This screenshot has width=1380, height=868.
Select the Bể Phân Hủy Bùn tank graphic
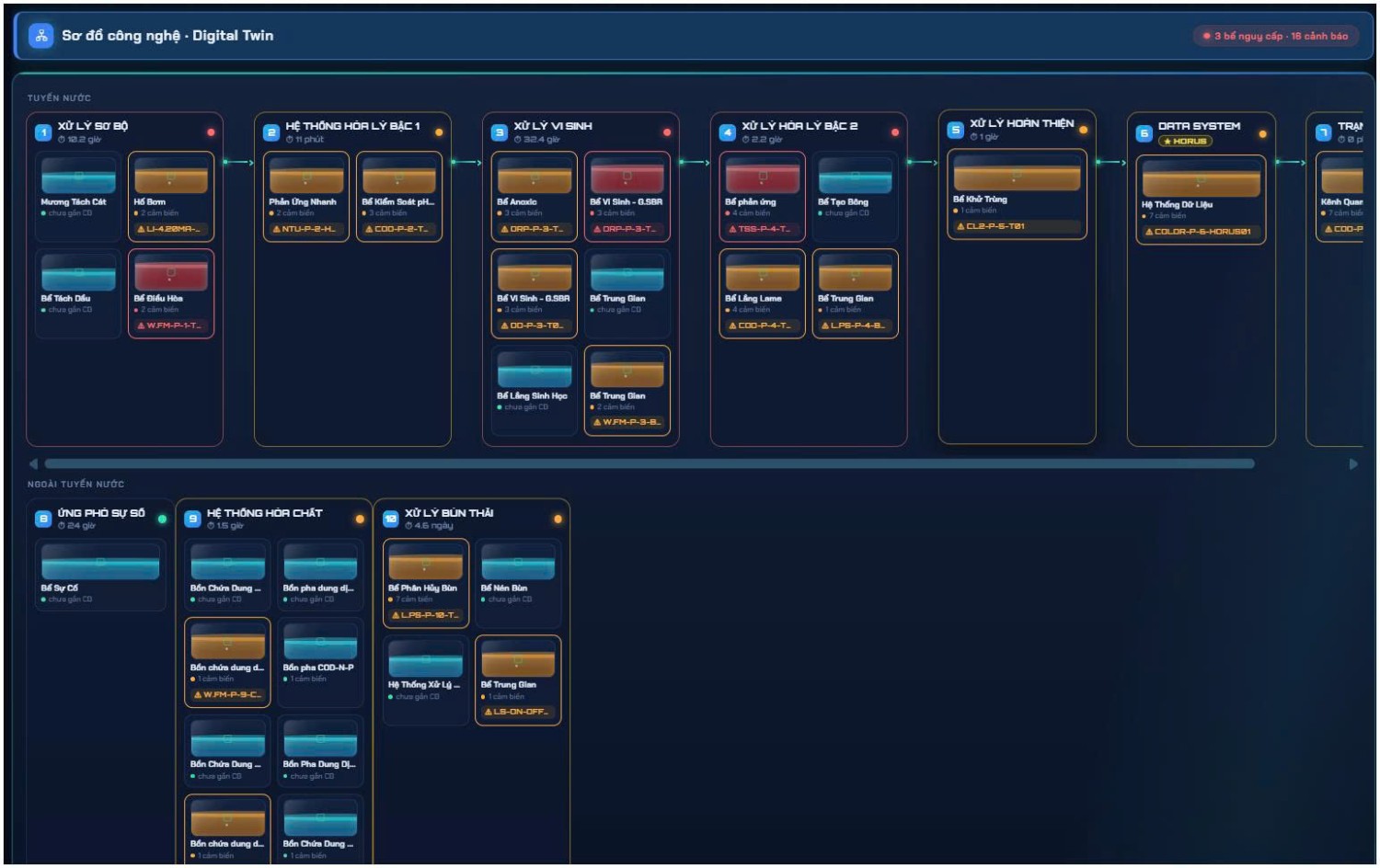pos(426,562)
